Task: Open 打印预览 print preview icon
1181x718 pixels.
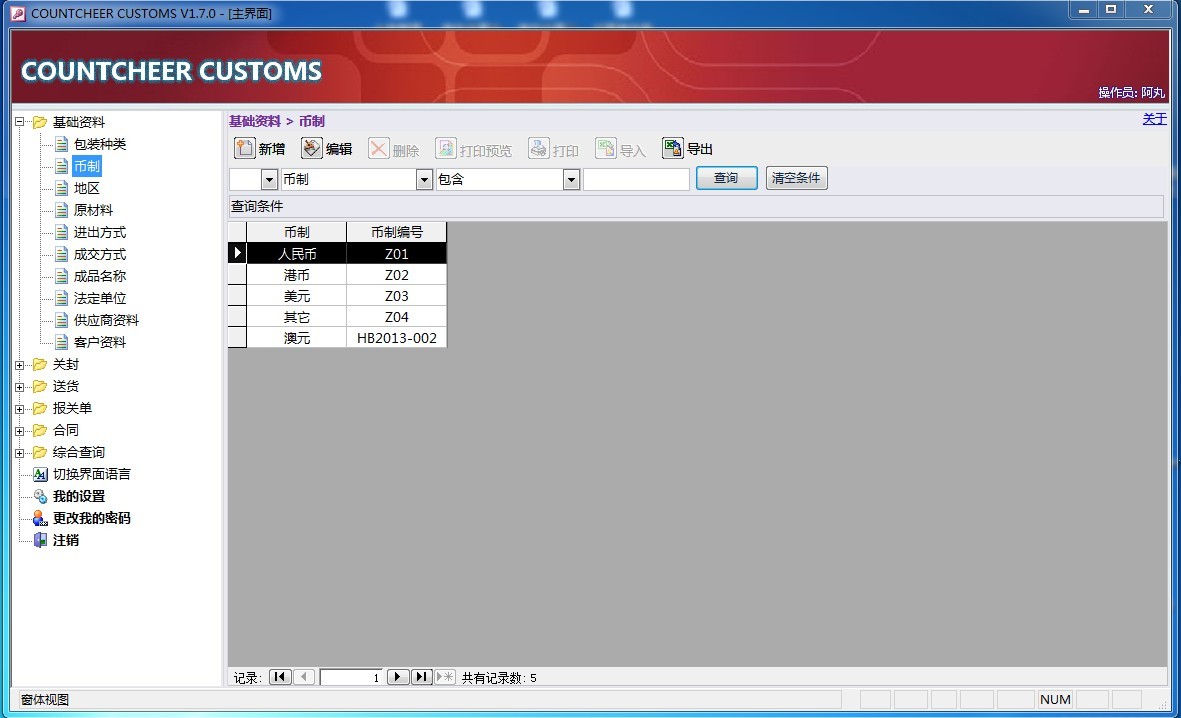Action: click(446, 148)
